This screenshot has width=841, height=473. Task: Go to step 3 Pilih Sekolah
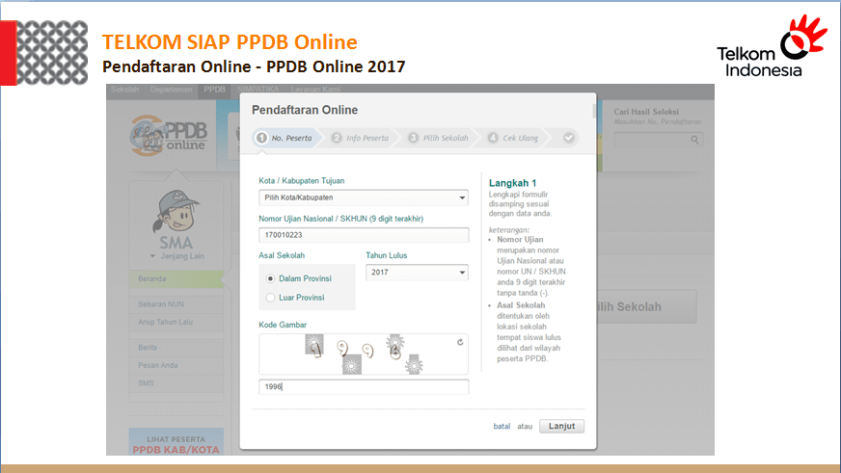[440, 138]
